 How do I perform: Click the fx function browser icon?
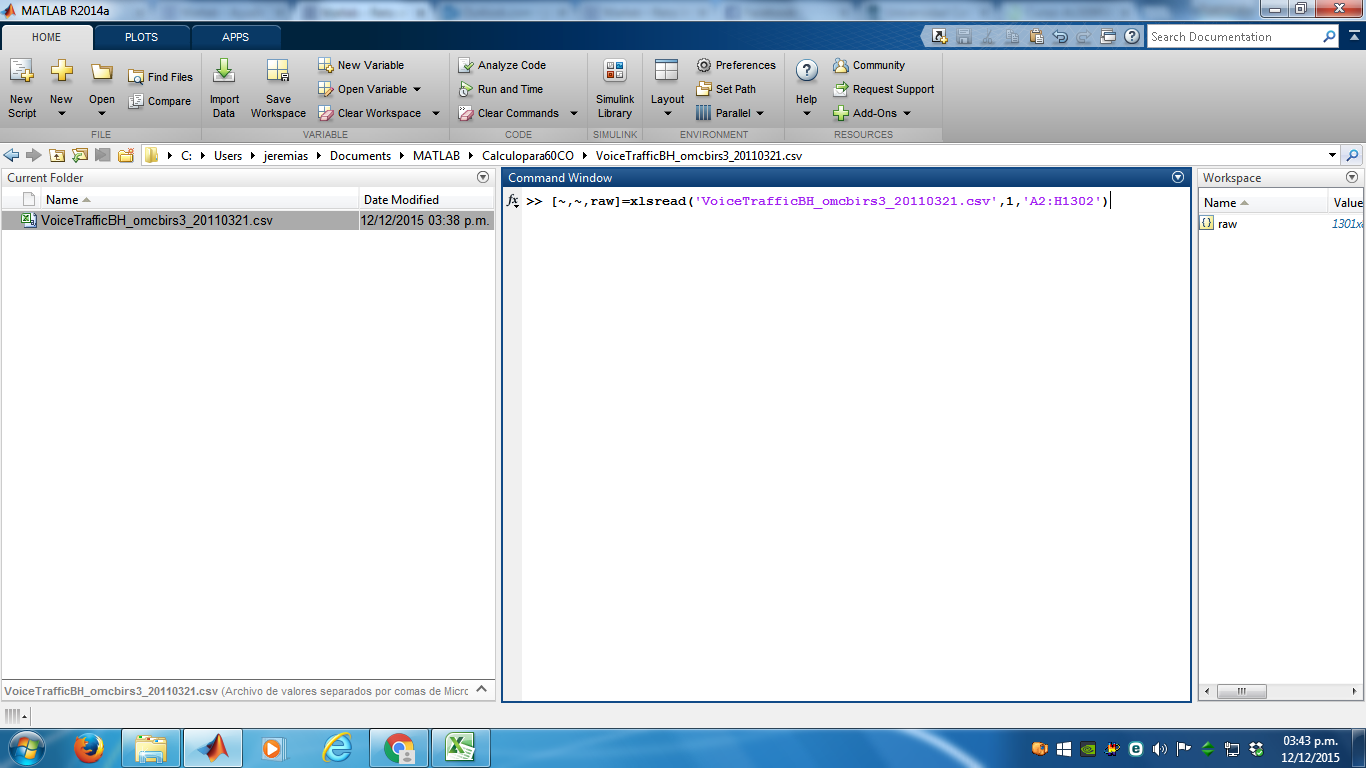pyautogui.click(x=512, y=201)
